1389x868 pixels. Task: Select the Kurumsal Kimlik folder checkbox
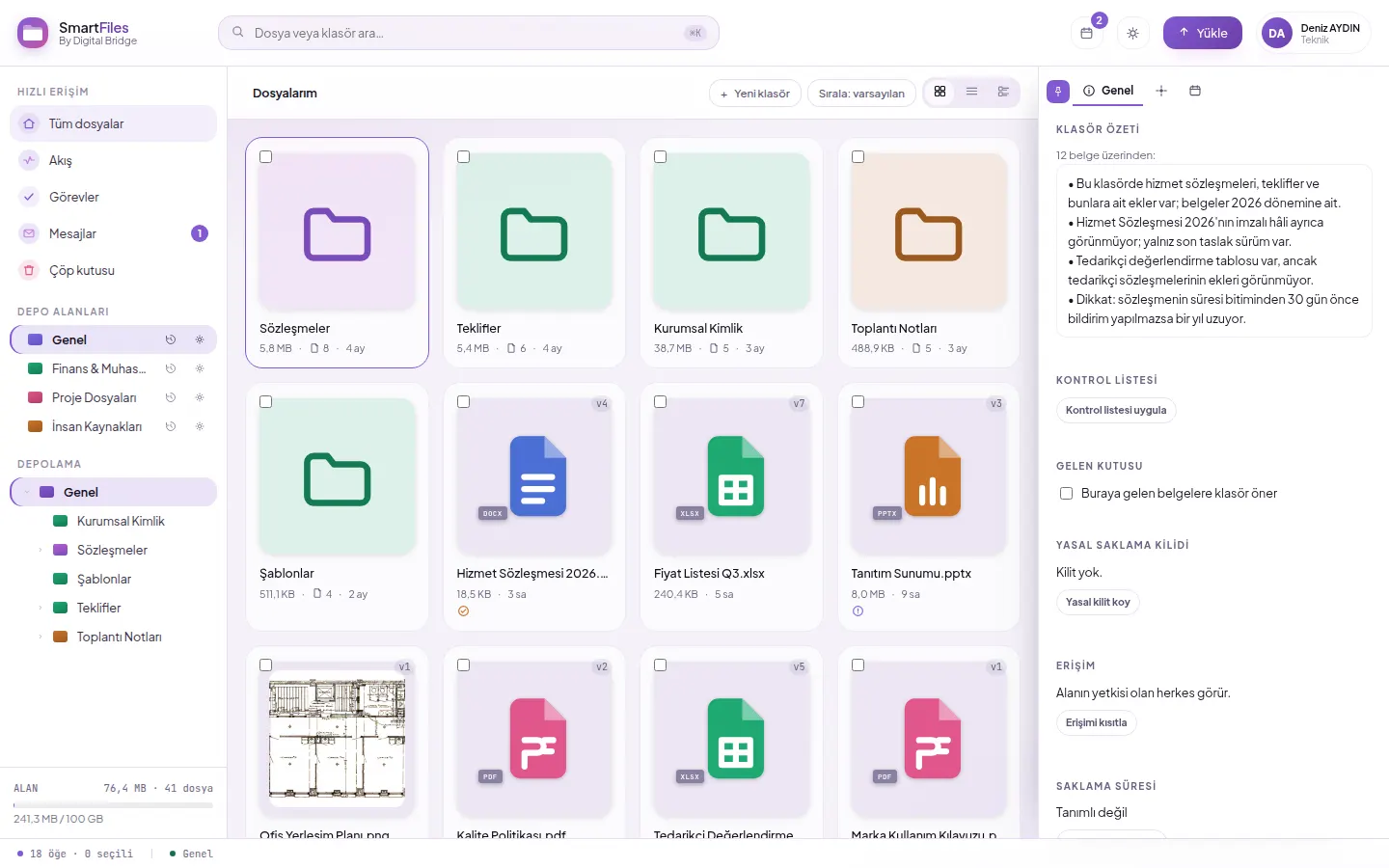[x=660, y=156]
